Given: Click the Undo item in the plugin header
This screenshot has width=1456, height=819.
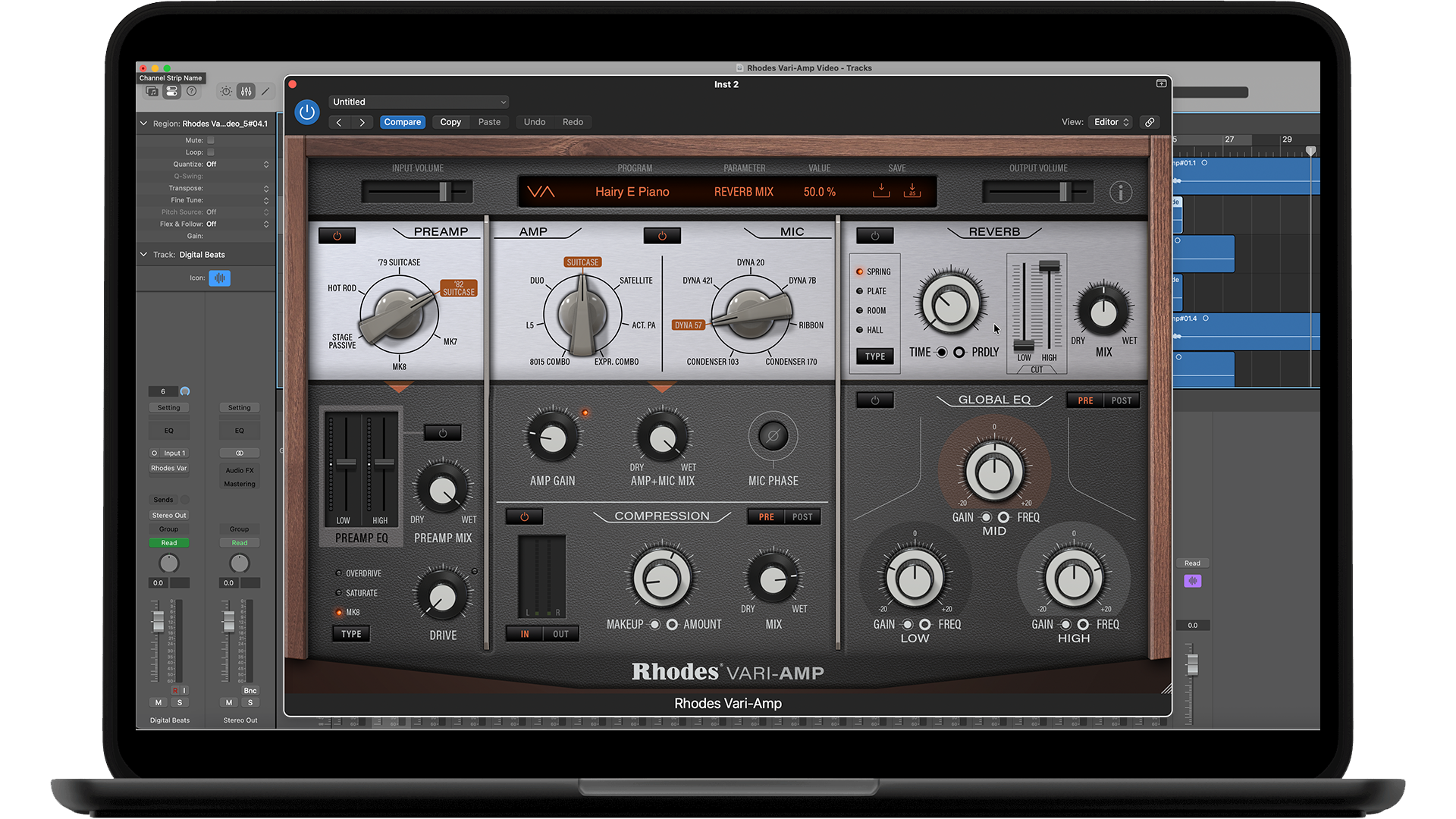Looking at the screenshot, I should (534, 122).
